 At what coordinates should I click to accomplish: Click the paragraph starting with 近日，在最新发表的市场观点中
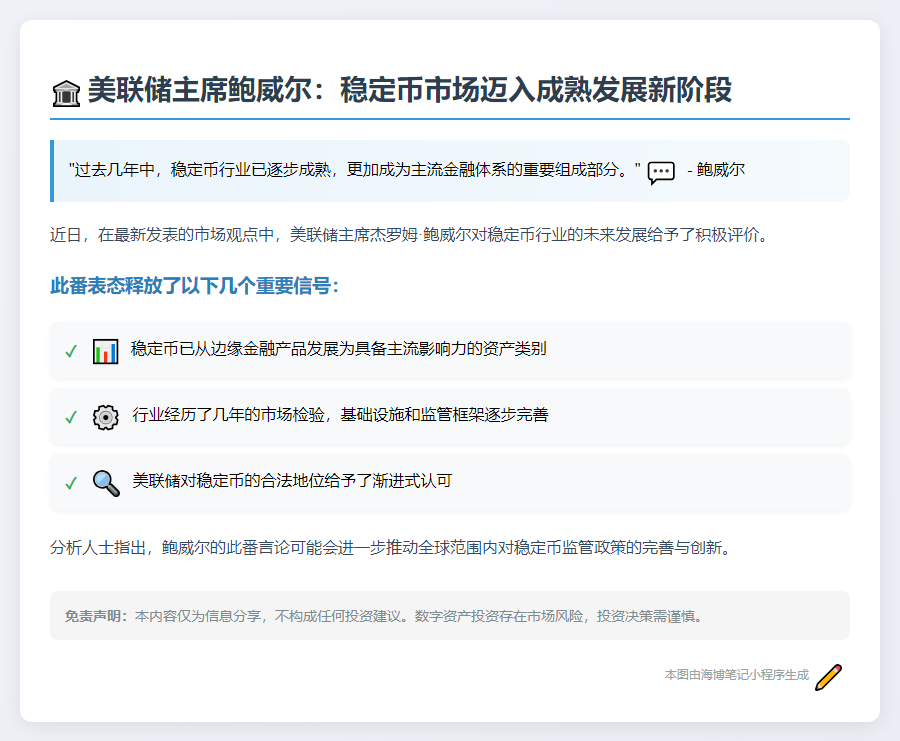[409, 235]
